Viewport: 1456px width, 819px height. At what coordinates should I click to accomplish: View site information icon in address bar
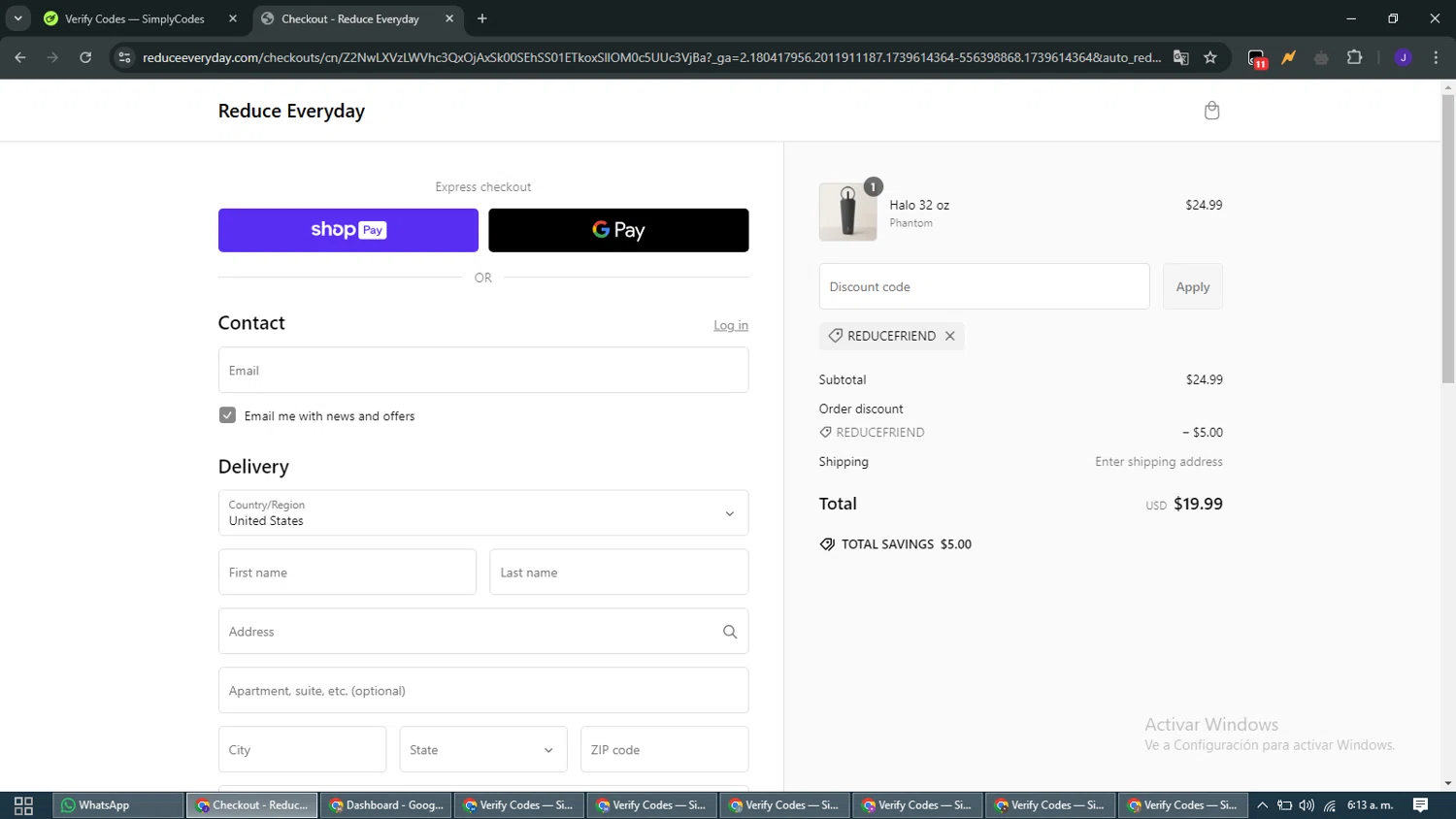pyautogui.click(x=124, y=57)
